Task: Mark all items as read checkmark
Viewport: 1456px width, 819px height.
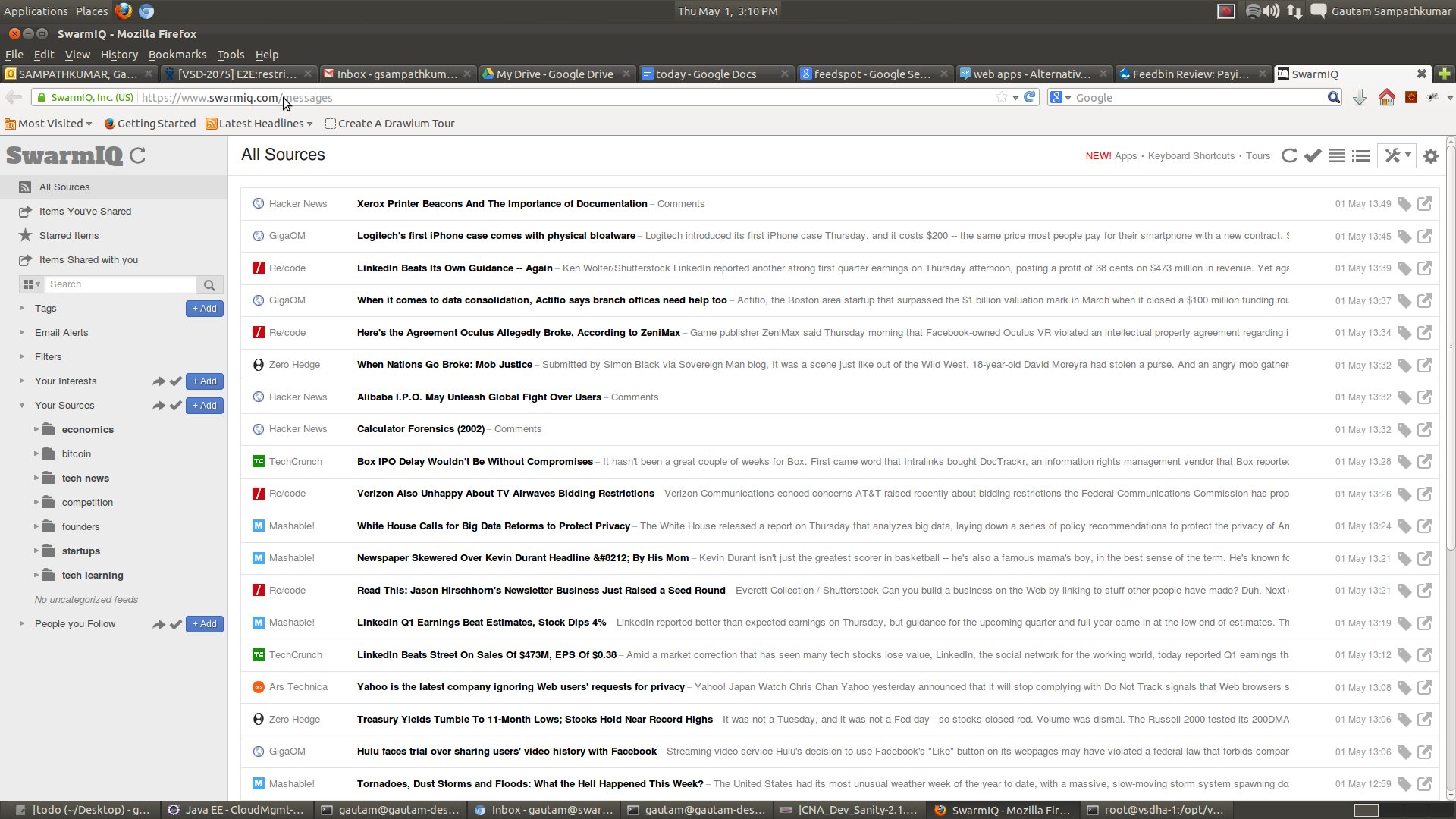Action: (x=1313, y=156)
